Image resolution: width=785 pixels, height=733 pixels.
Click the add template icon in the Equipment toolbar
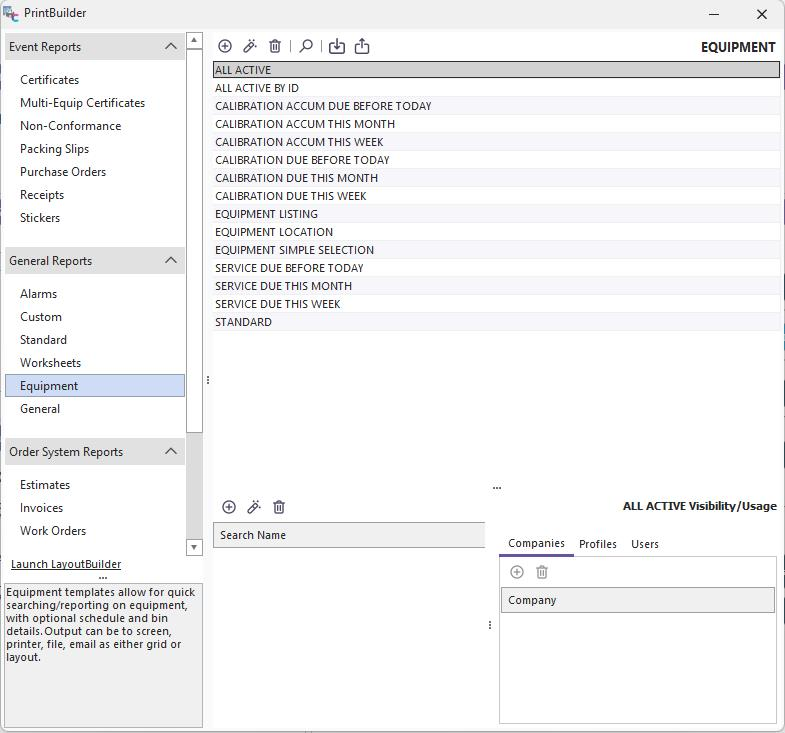(225, 46)
